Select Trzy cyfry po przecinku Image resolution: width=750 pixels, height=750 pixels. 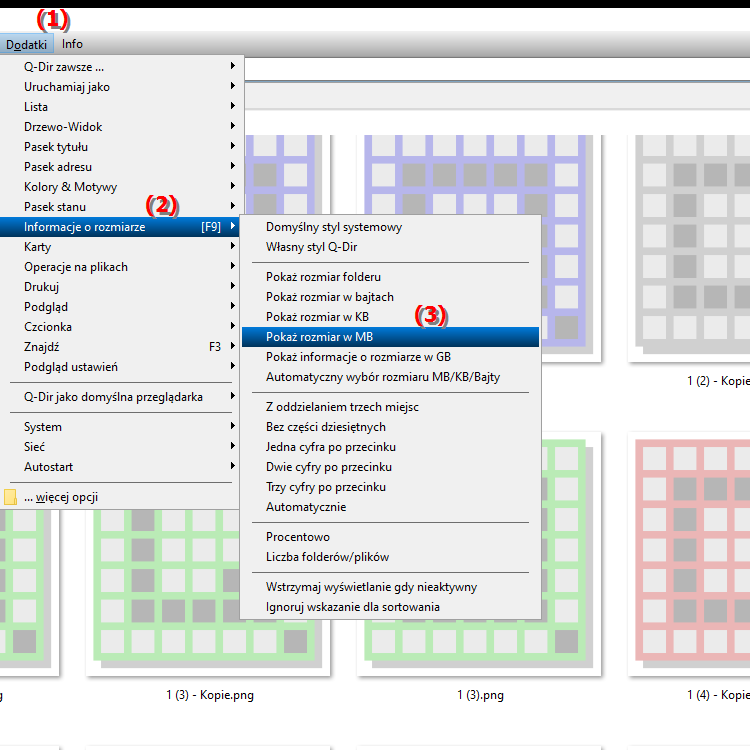pyautogui.click(x=390, y=487)
